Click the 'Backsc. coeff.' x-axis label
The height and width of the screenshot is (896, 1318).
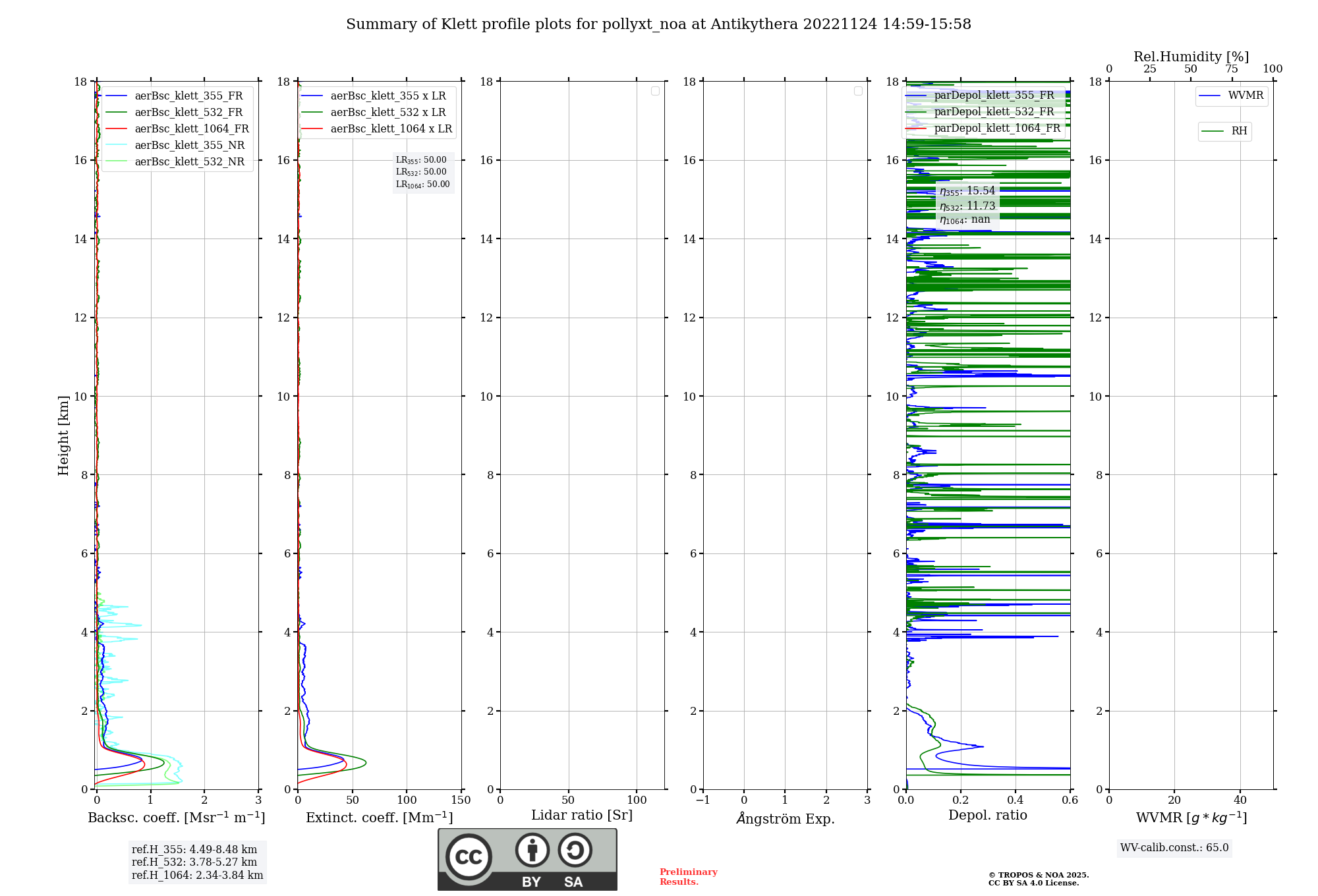tap(177, 818)
